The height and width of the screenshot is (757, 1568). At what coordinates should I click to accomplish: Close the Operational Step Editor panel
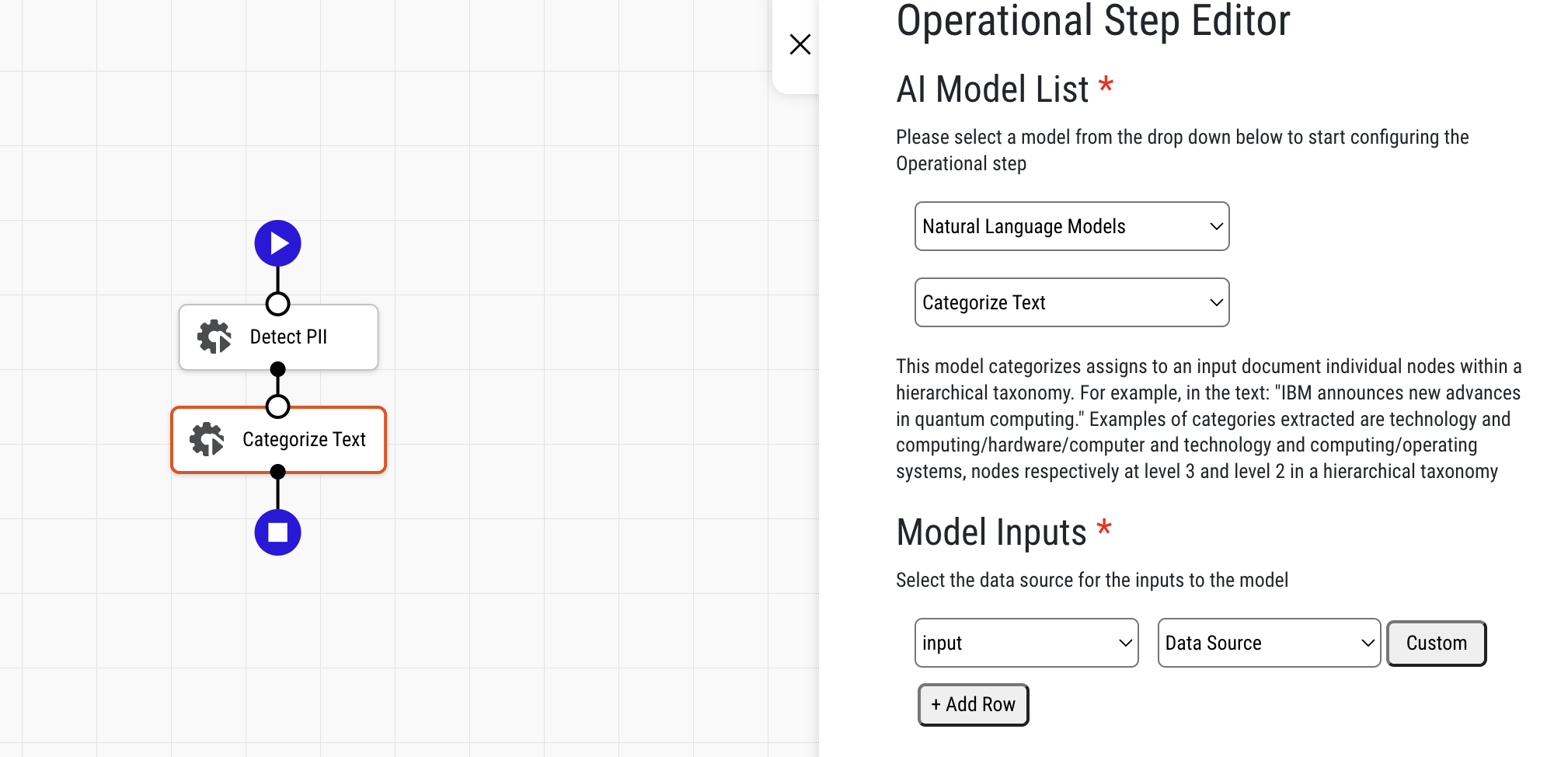800,44
